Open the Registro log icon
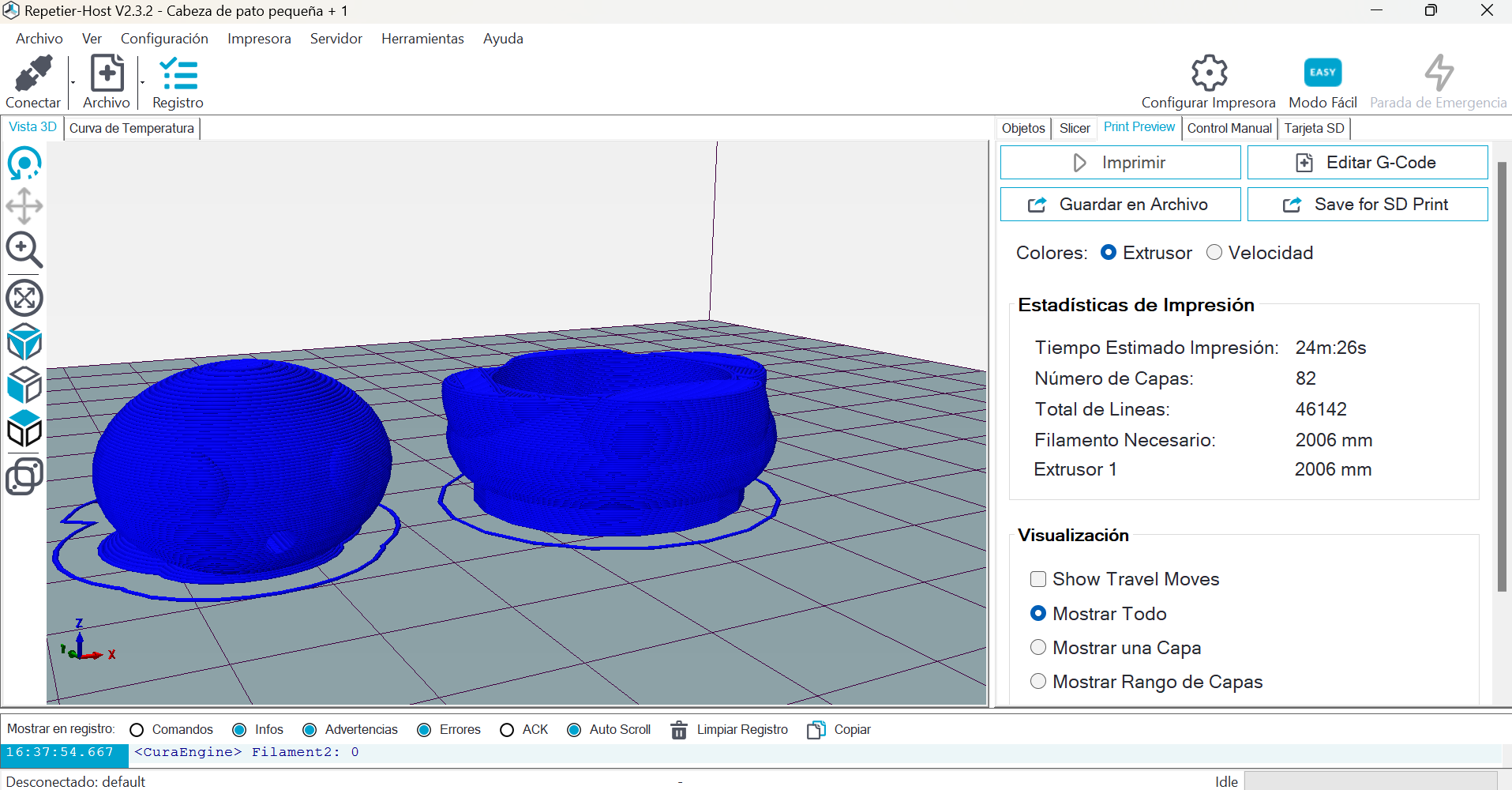 pyautogui.click(x=178, y=74)
